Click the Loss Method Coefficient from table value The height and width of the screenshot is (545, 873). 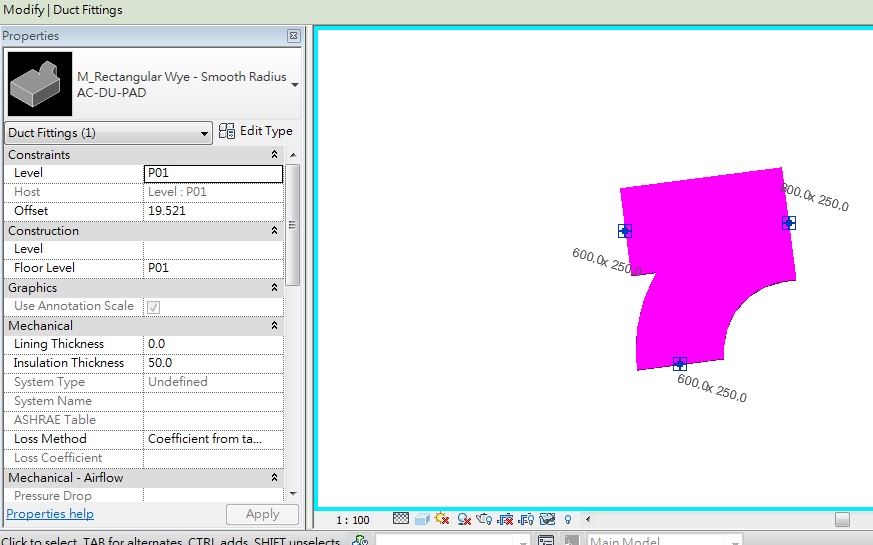click(x=213, y=439)
